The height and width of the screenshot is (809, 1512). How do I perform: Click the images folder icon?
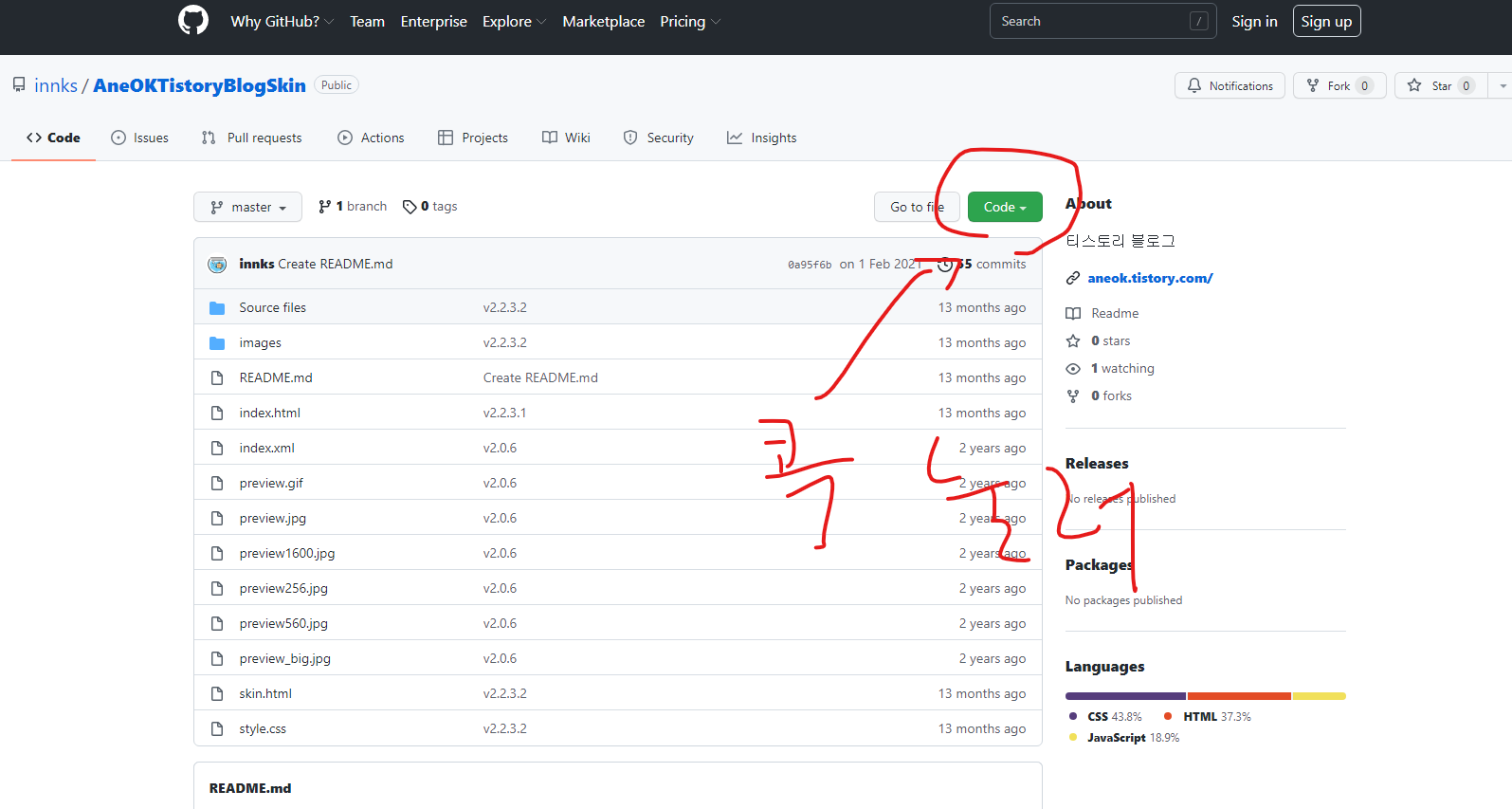point(217,342)
